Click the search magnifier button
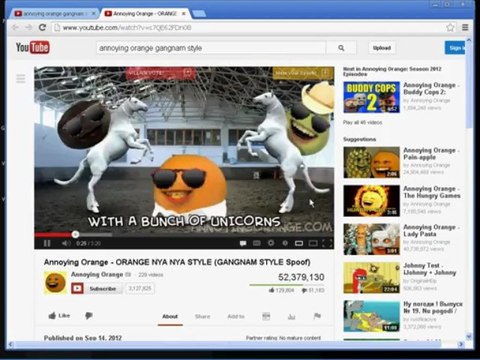This screenshot has width=480, height=360. [341, 48]
